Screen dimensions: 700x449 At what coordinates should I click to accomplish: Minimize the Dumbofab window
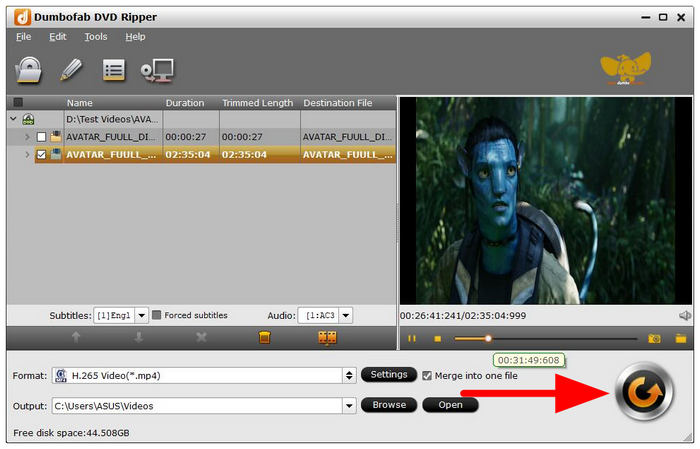coord(646,17)
